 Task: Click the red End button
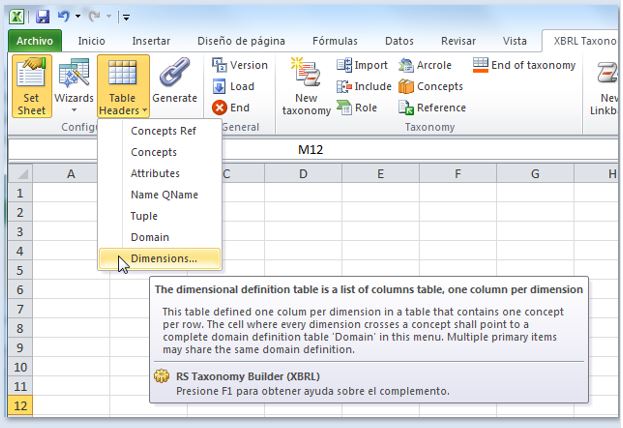231,108
